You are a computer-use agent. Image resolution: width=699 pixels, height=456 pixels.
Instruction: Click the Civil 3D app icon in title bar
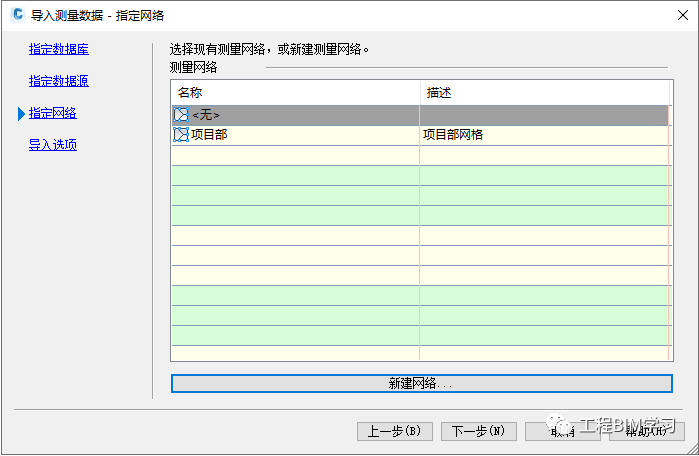(x=17, y=14)
